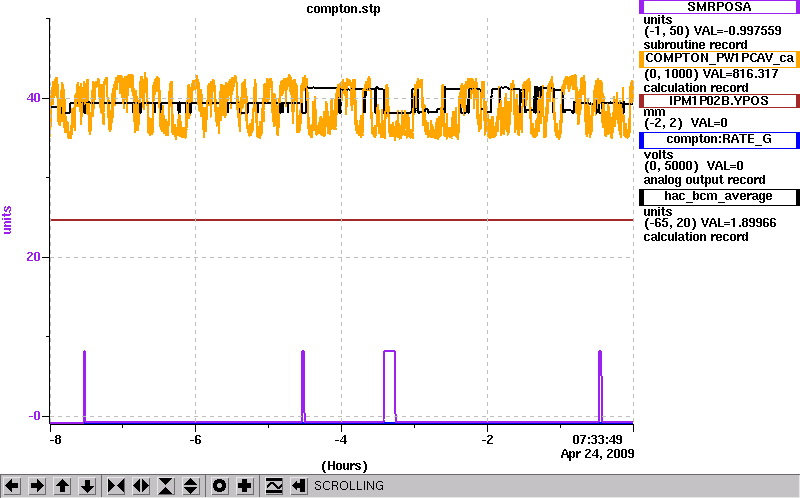This screenshot has height=498, width=800.
Task: Pan the plot left in time
Action: [12, 486]
